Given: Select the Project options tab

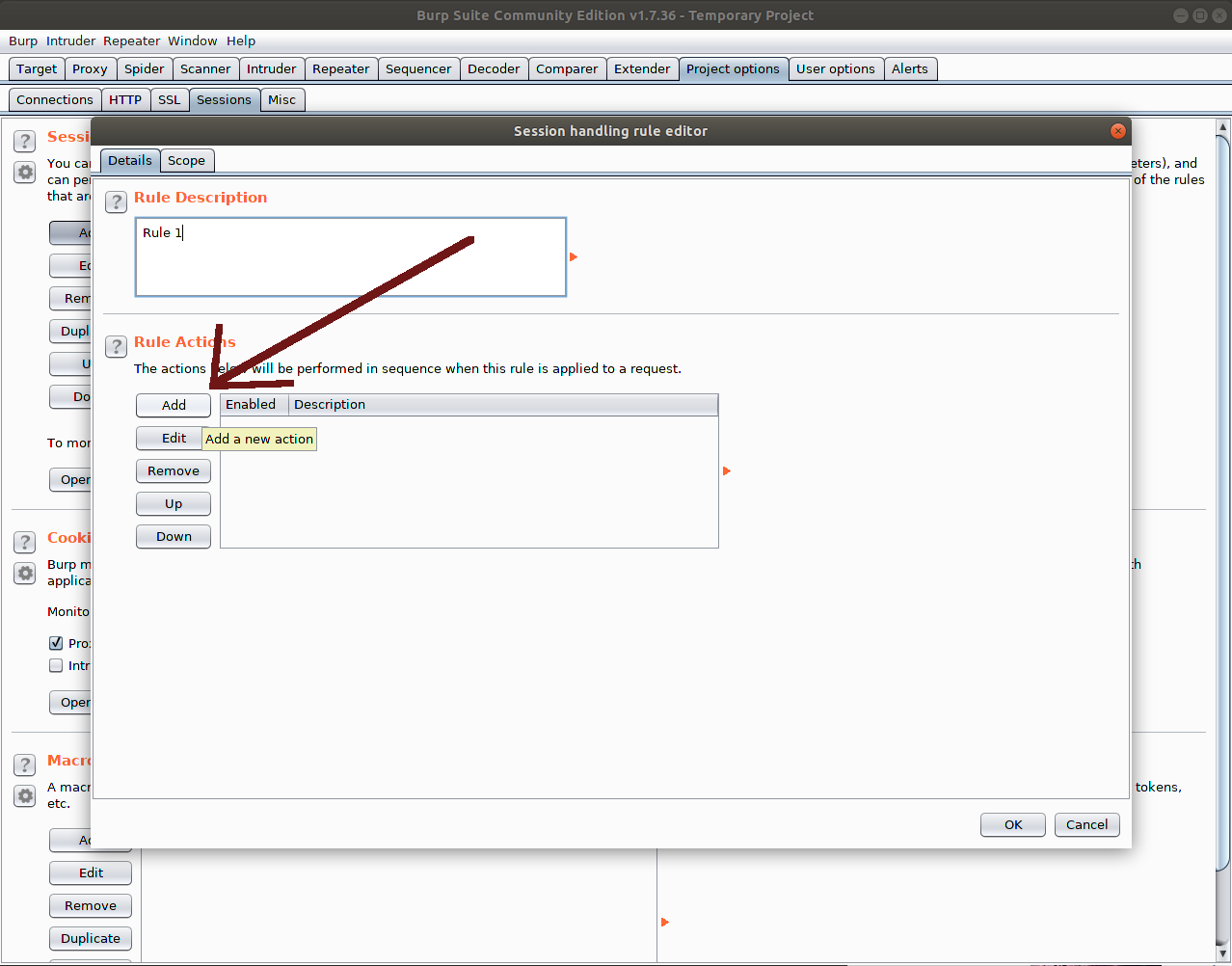Looking at the screenshot, I should 733,69.
